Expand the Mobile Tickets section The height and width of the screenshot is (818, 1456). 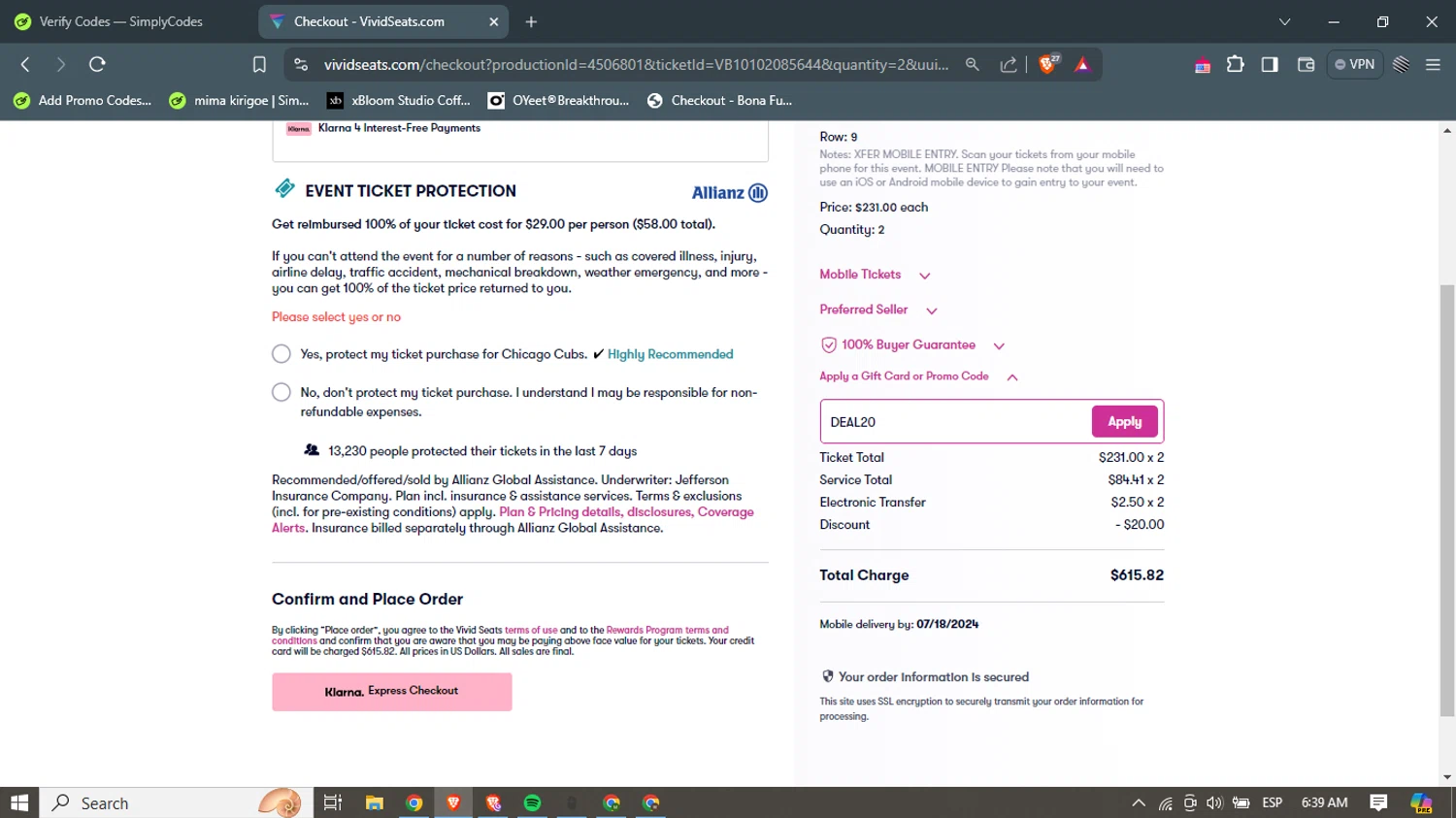[x=875, y=275]
